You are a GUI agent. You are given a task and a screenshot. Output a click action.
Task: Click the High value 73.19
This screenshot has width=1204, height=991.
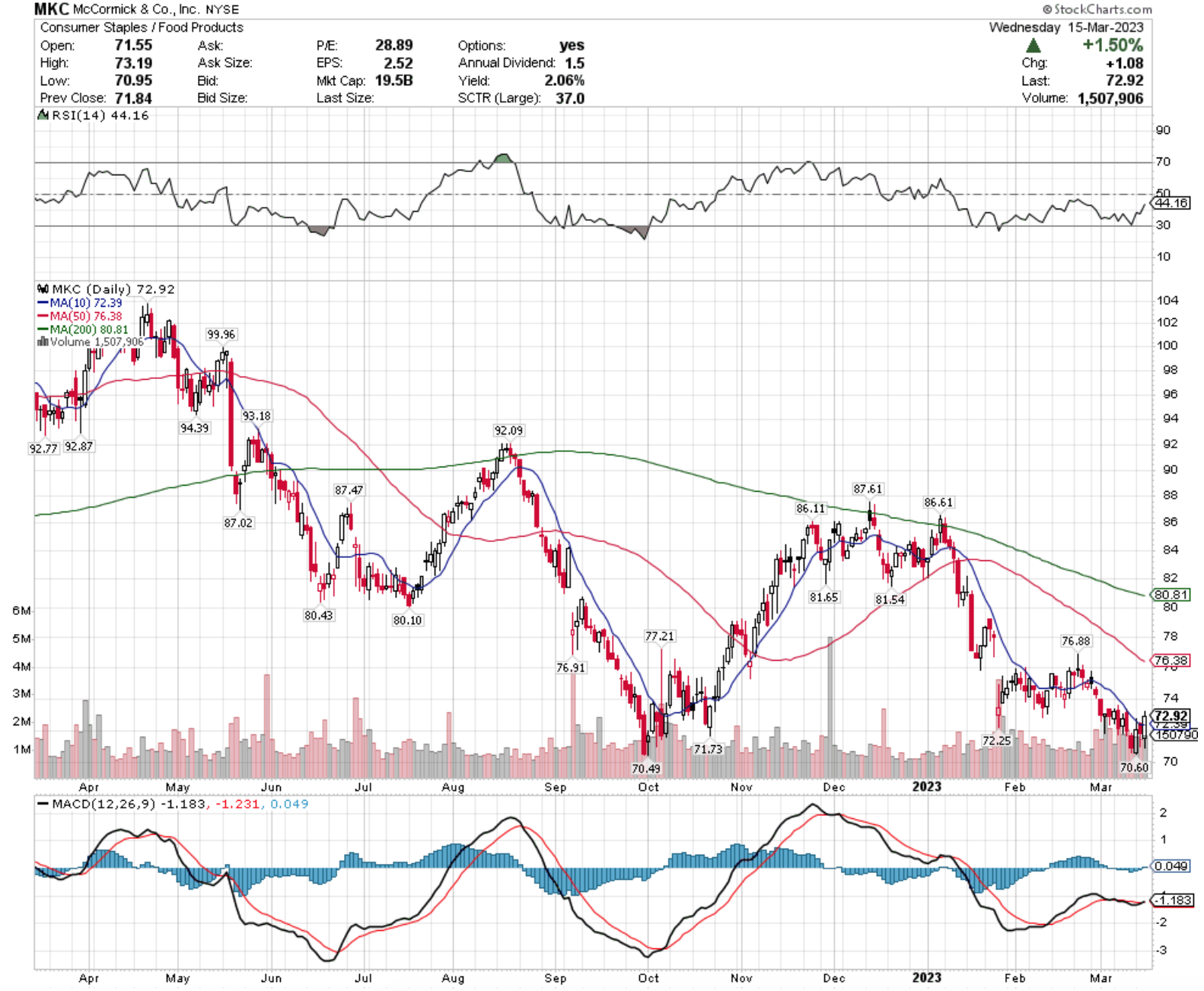click(x=133, y=63)
